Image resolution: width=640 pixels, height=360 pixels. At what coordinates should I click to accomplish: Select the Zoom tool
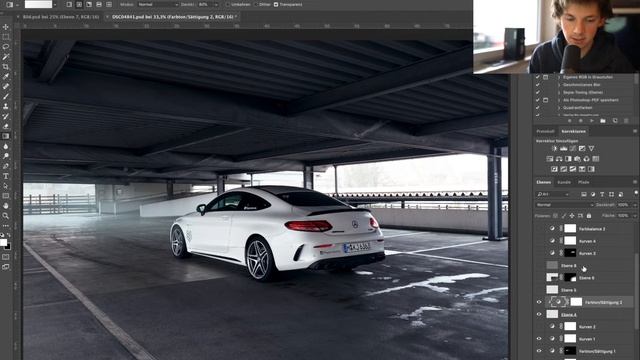[6, 216]
